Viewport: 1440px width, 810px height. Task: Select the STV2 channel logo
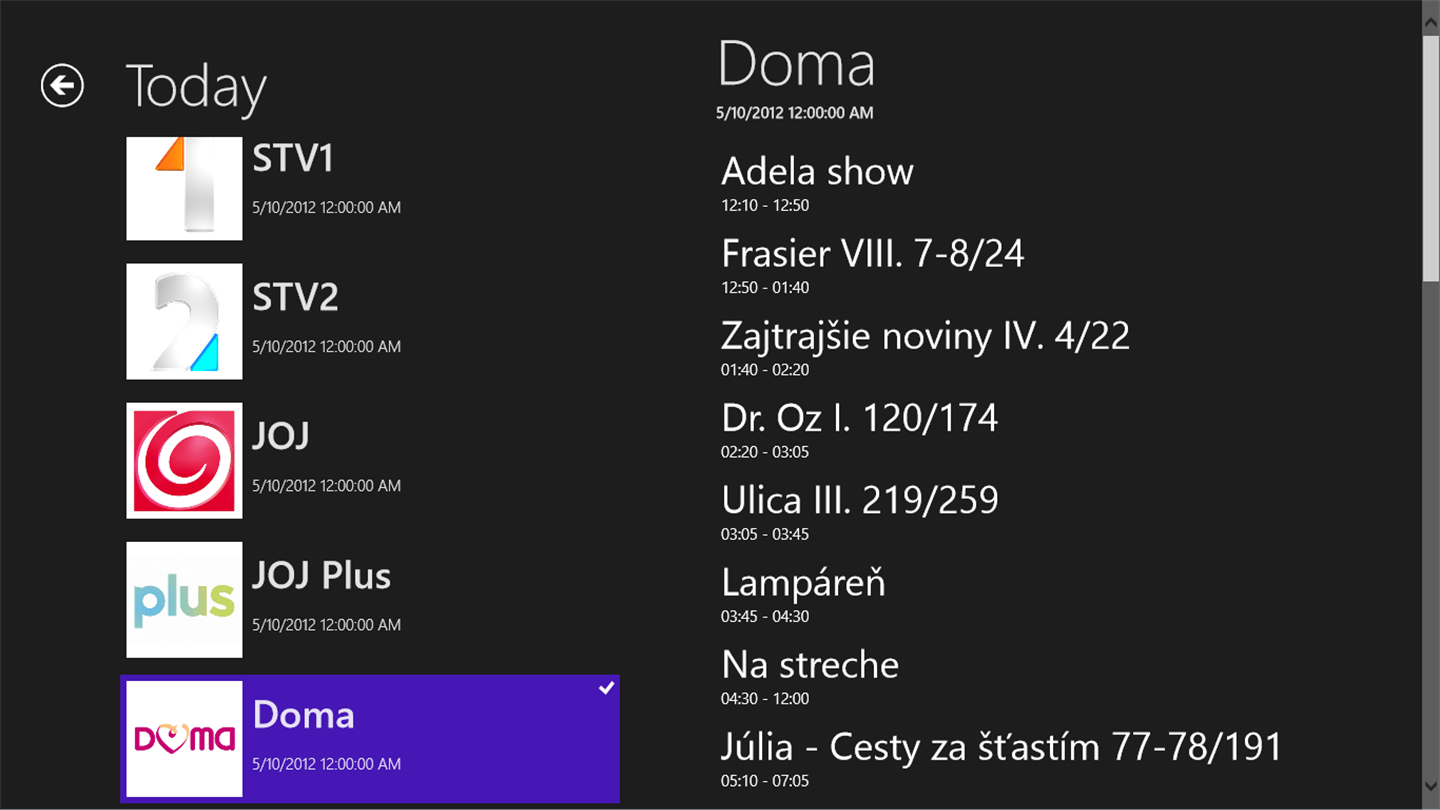pos(184,321)
